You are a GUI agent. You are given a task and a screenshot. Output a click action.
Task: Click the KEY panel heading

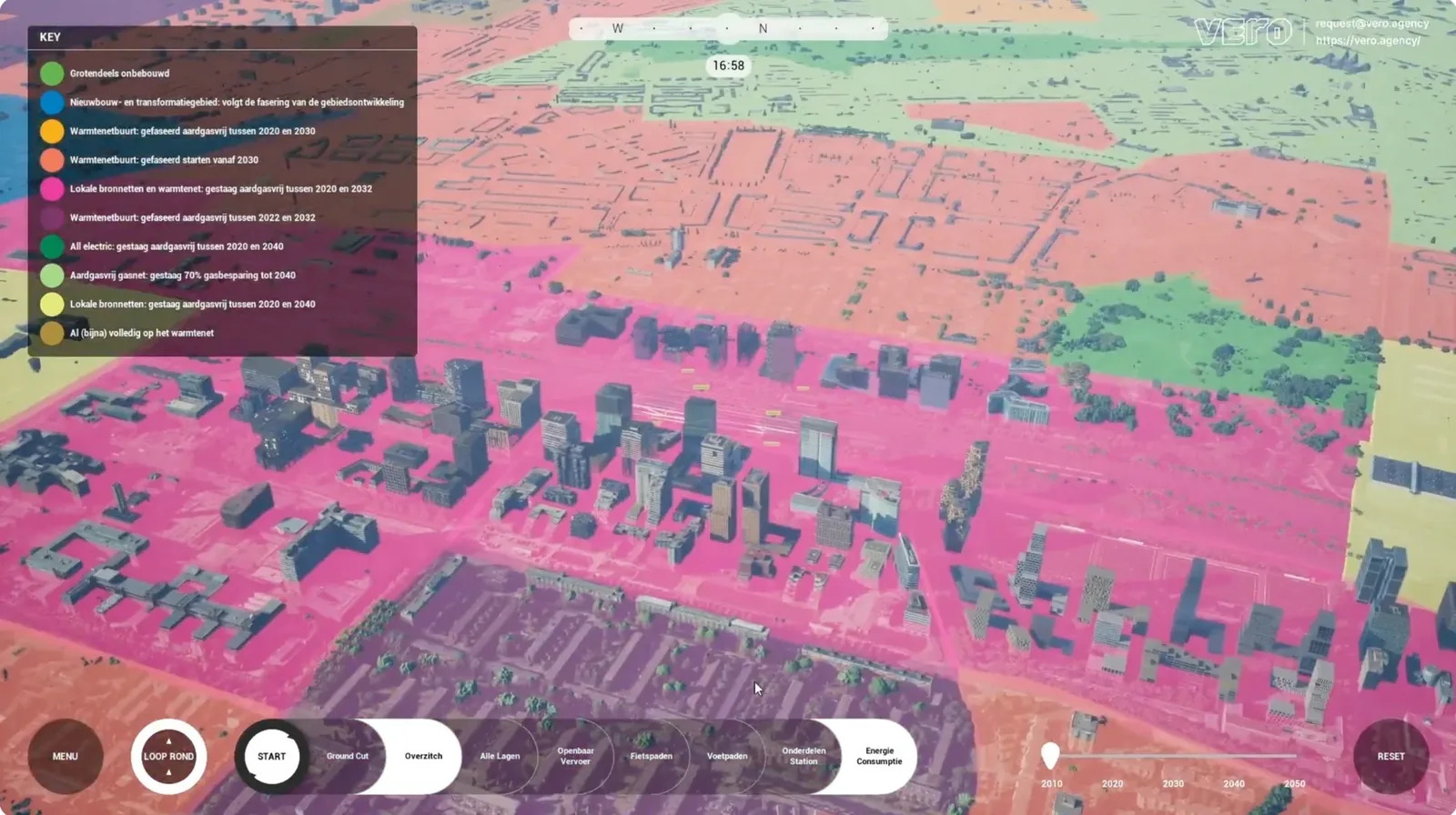coord(50,37)
